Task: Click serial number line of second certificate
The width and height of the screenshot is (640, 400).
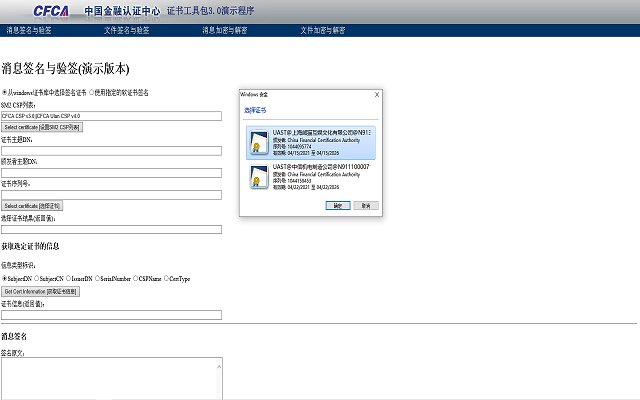Action: pyautogui.click(x=292, y=181)
